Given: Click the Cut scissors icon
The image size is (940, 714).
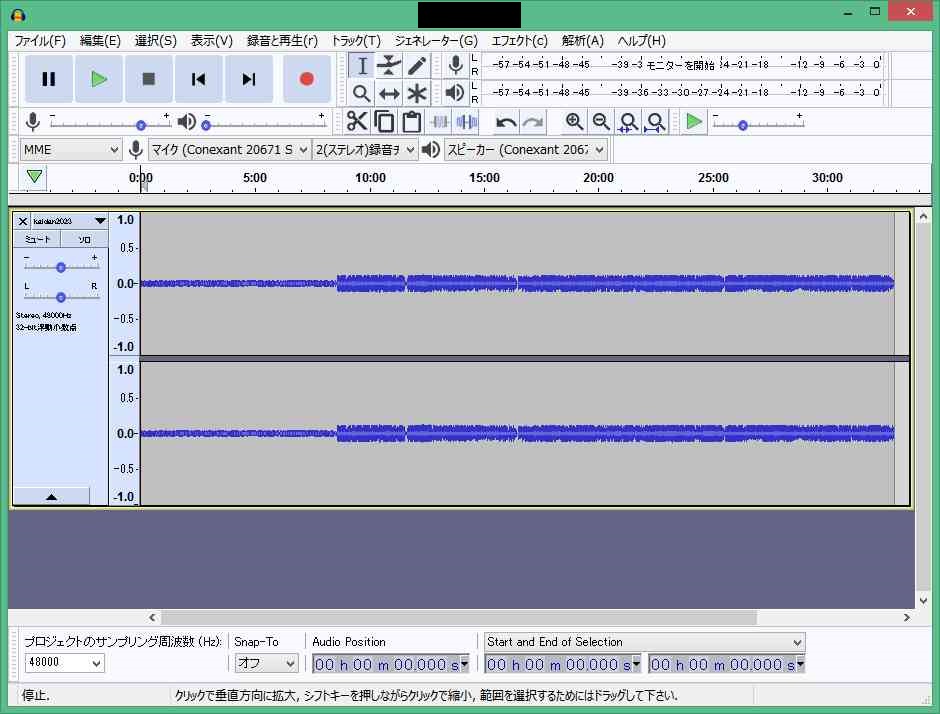Looking at the screenshot, I should coord(357,122).
